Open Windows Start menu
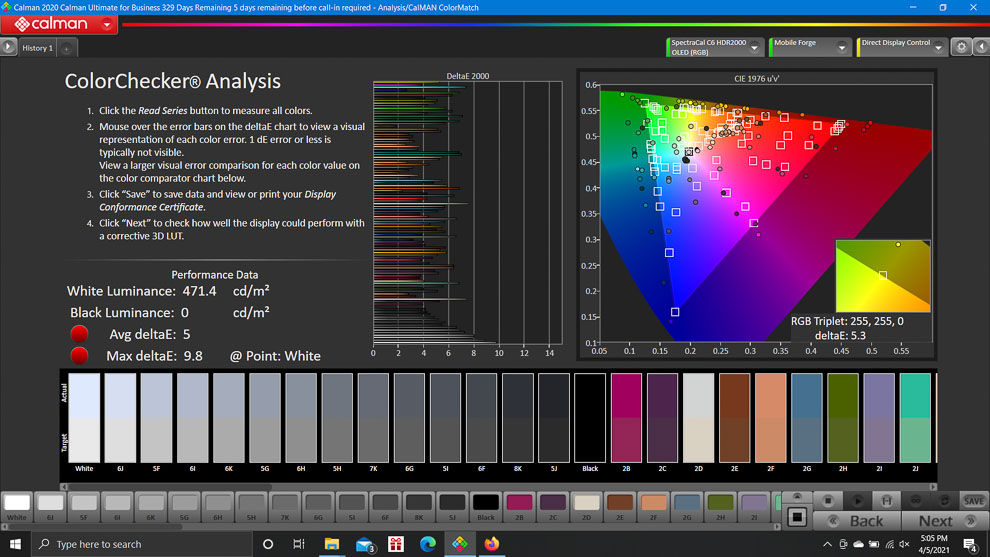The width and height of the screenshot is (990, 557). click(x=15, y=544)
